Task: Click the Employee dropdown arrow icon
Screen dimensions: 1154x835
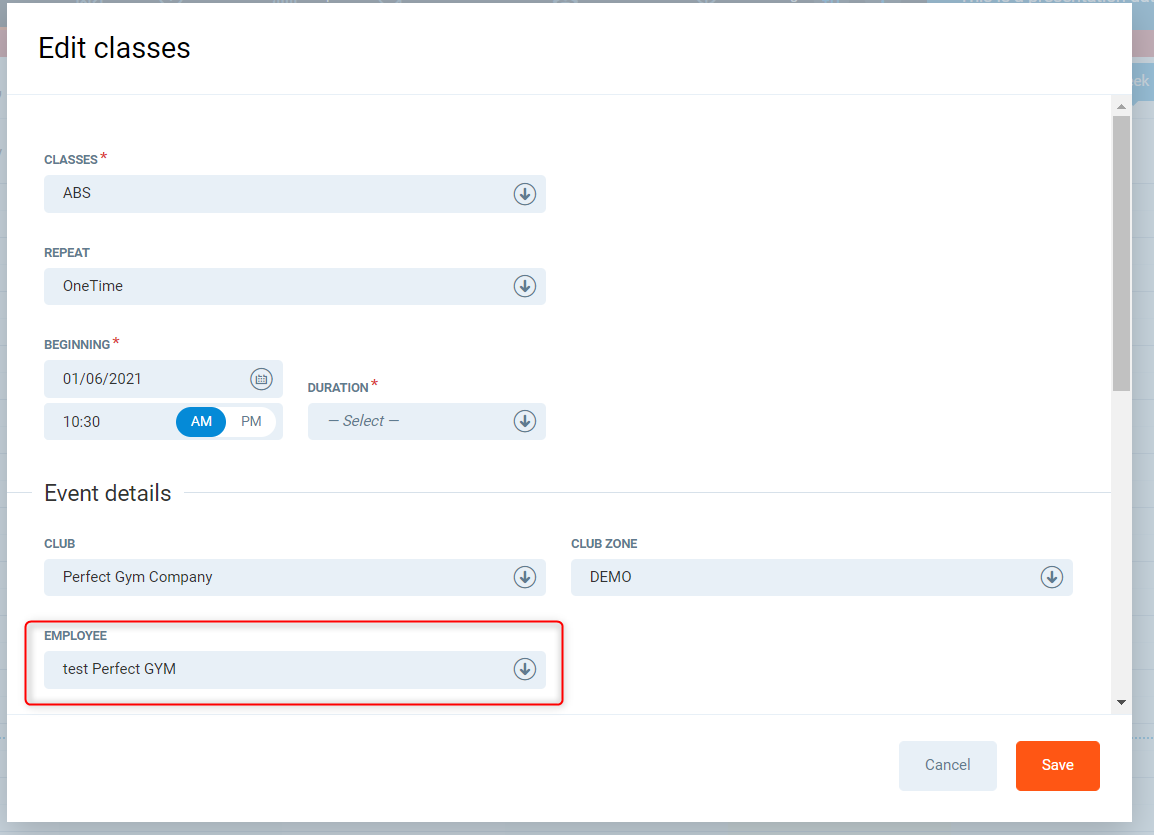Action: [525, 669]
